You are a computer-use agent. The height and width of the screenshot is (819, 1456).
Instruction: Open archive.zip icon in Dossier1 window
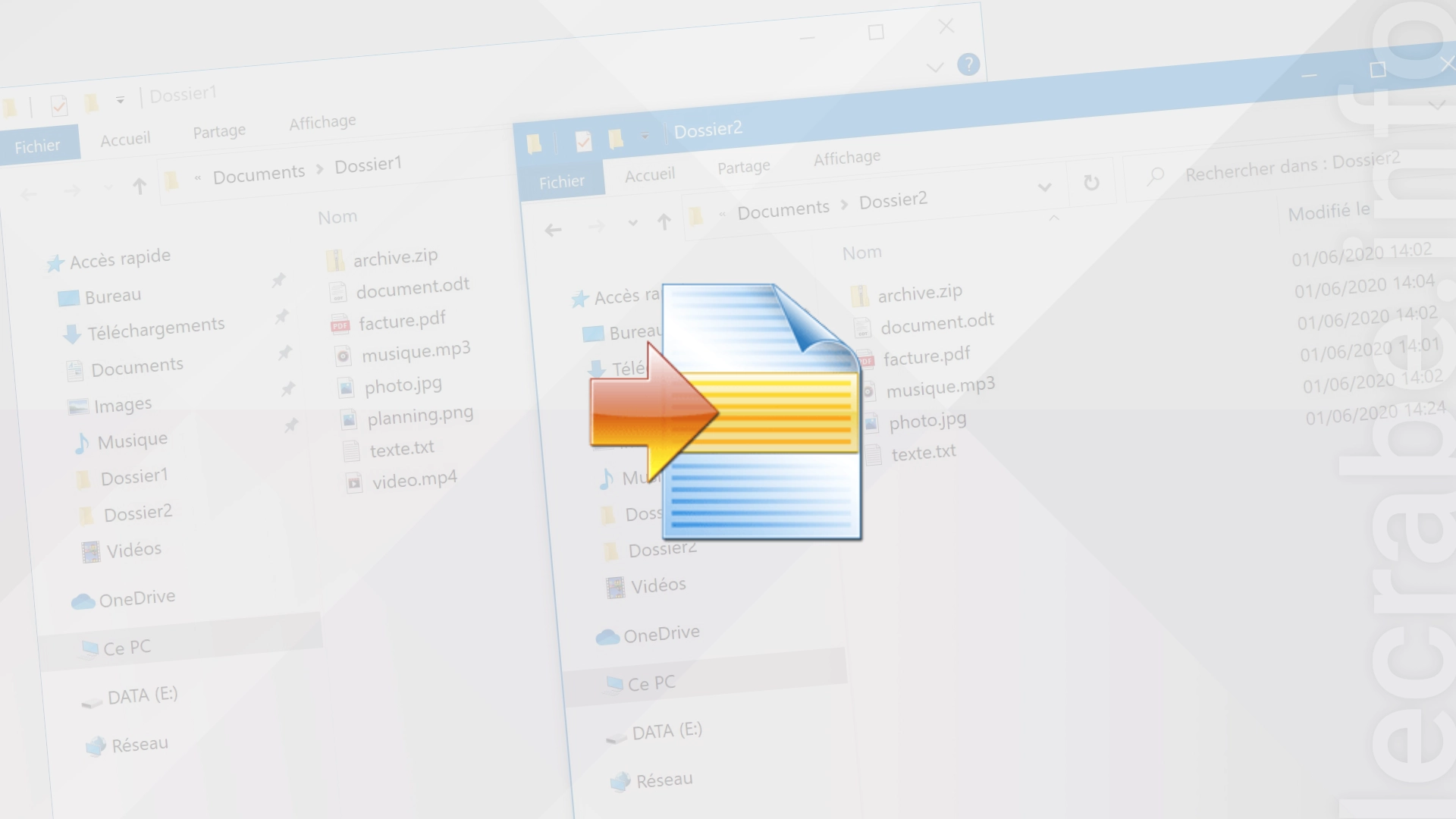(x=335, y=261)
